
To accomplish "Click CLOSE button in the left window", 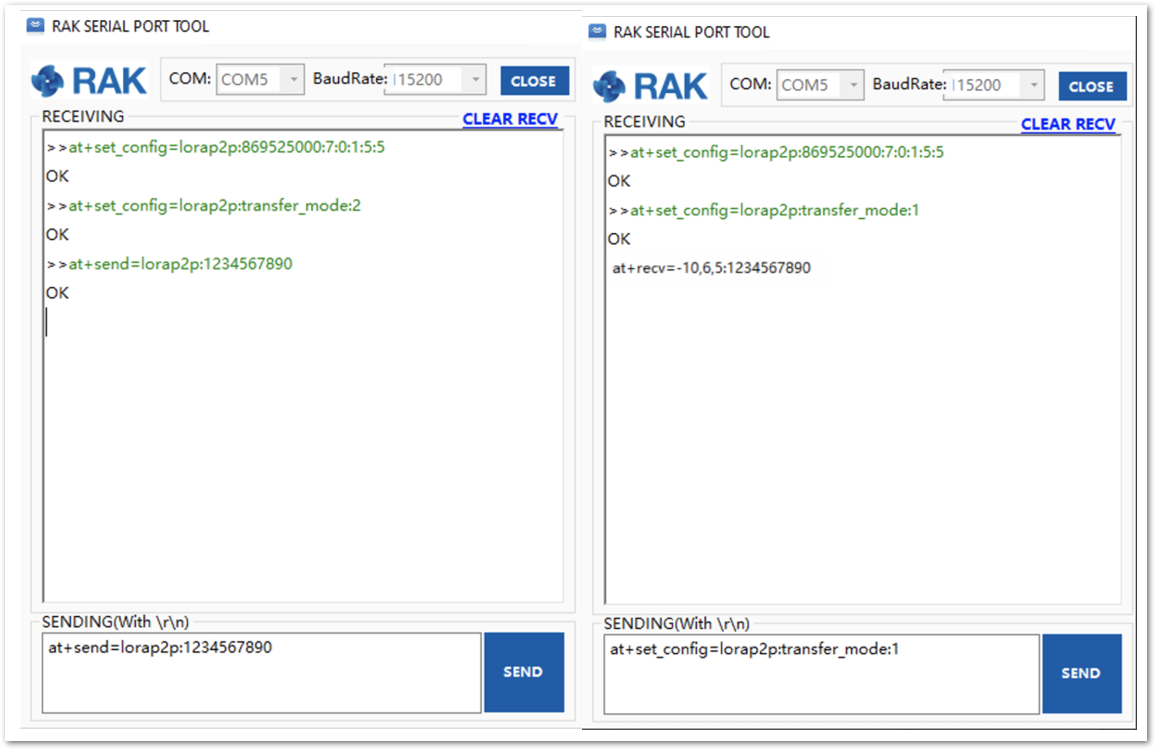I will [x=535, y=80].
